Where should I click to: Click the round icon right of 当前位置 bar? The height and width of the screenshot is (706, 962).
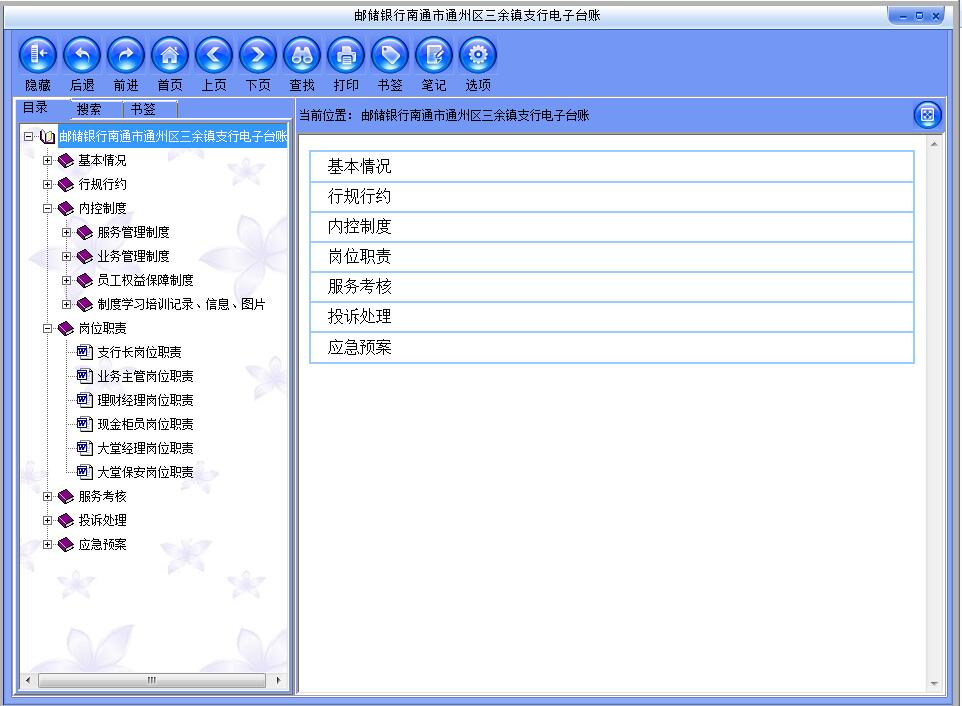pos(927,115)
